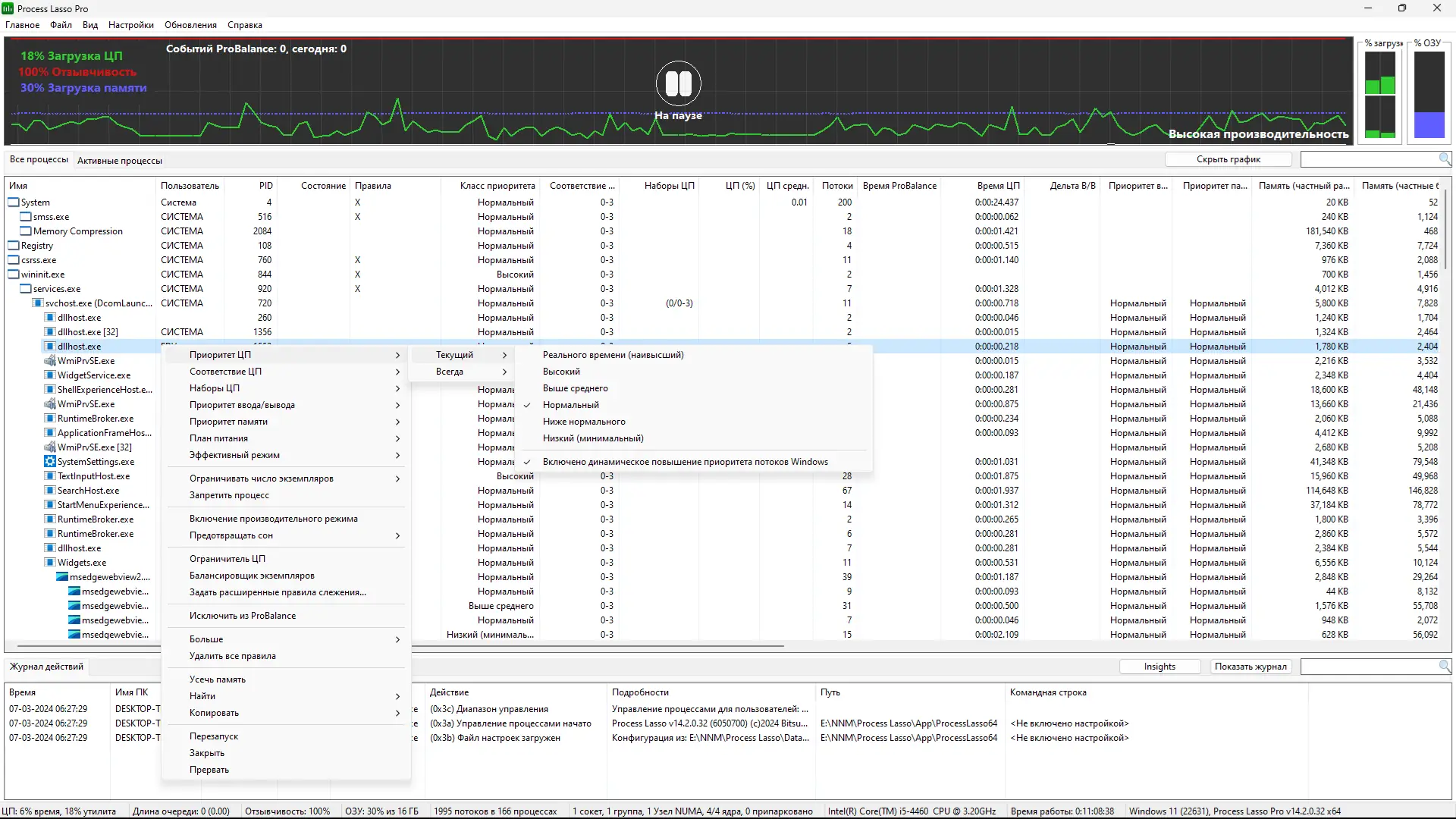Click the System process icon
Viewport: 1456px width, 819px height.
tap(14, 202)
